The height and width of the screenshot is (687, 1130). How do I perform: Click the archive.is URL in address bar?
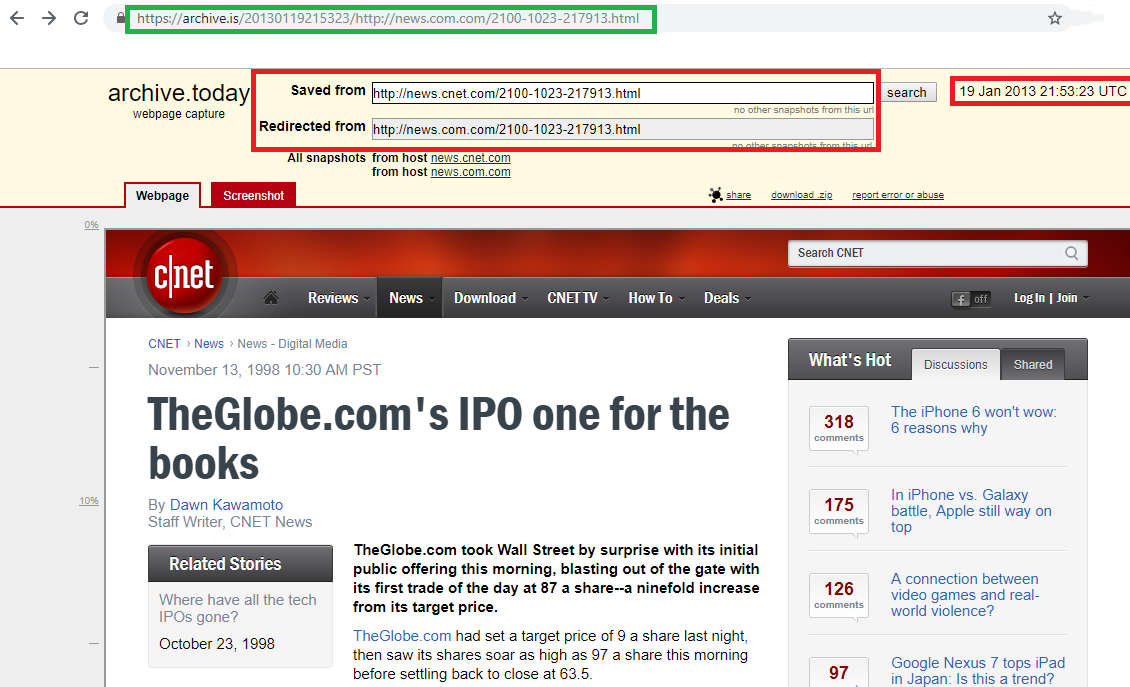click(388, 18)
